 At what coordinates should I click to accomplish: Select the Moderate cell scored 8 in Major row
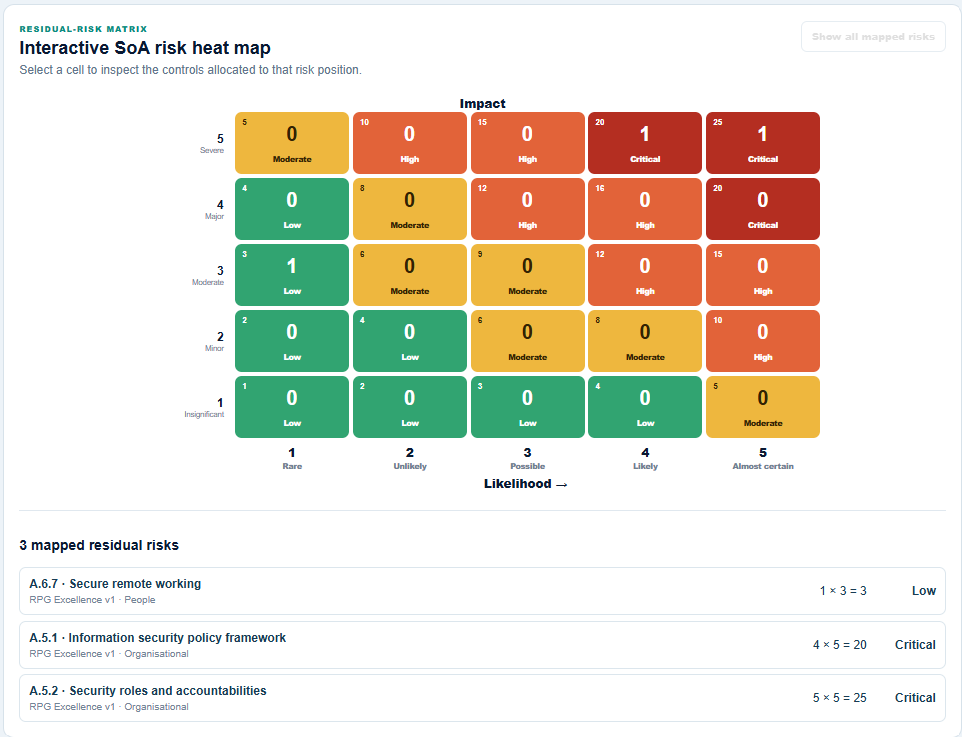[410, 209]
